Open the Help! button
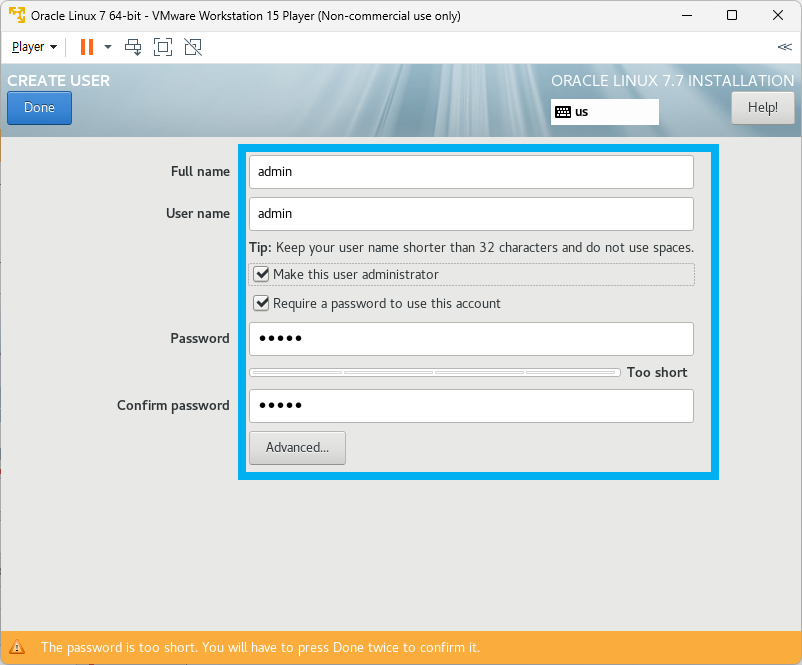Image resolution: width=802 pixels, height=665 pixels. [x=763, y=108]
